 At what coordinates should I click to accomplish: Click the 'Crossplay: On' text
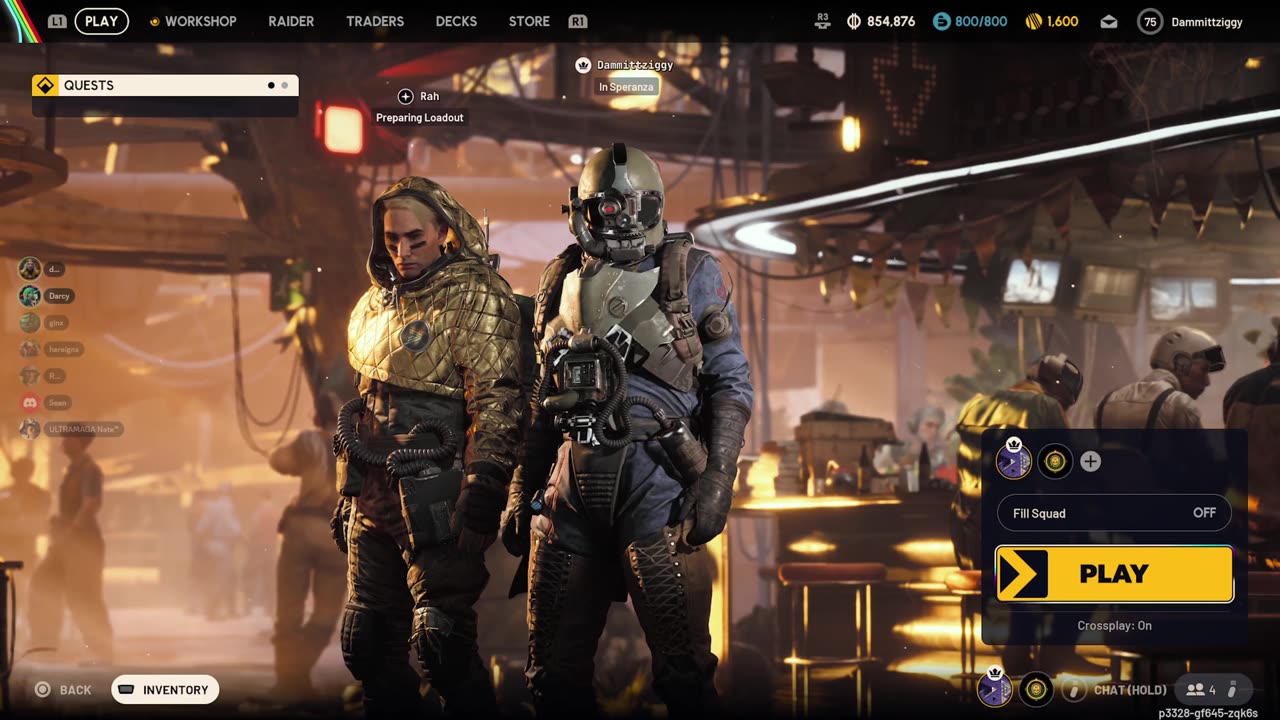[1114, 625]
